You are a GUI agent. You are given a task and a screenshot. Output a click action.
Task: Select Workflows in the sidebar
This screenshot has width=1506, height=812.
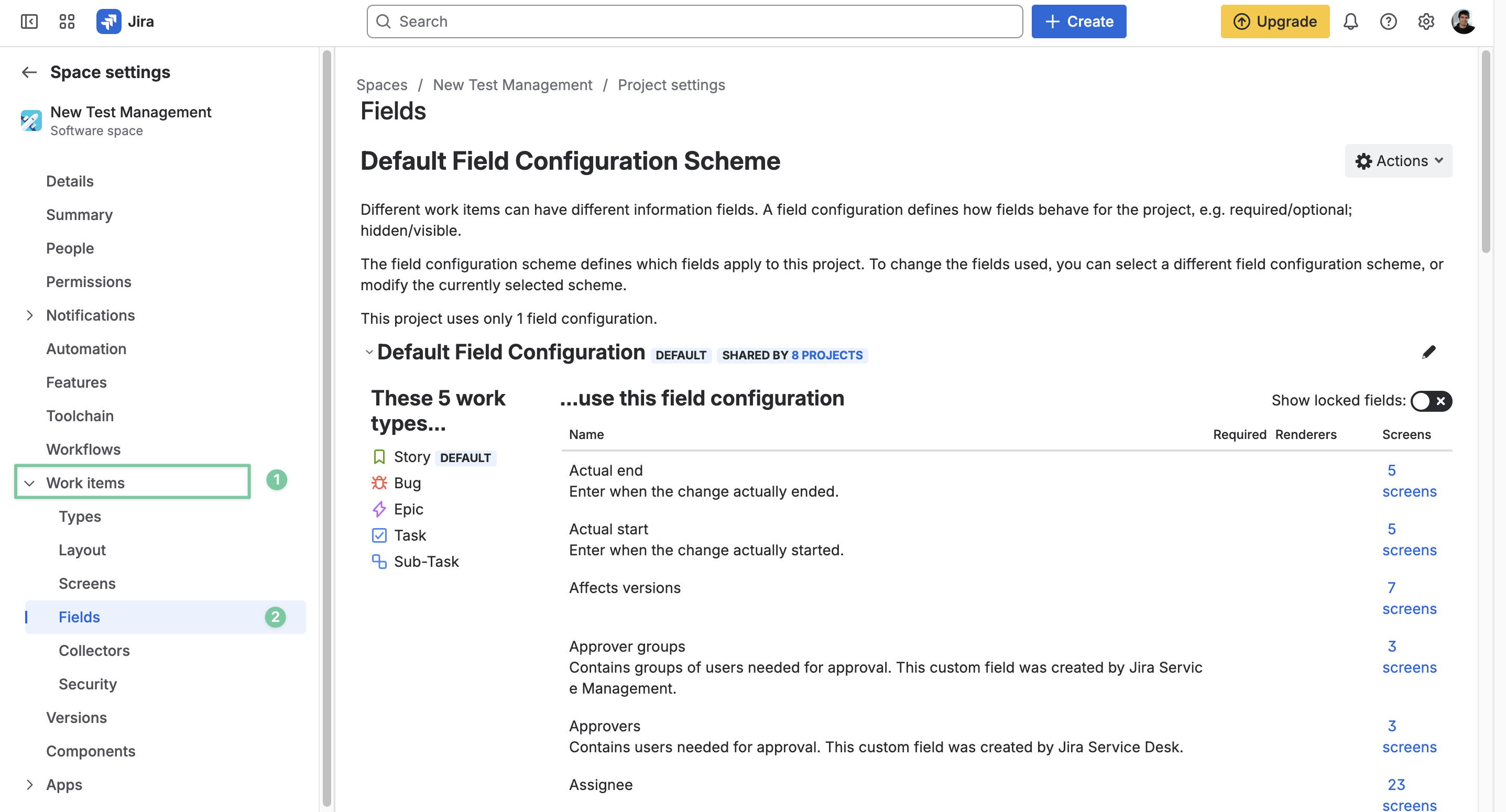84,449
